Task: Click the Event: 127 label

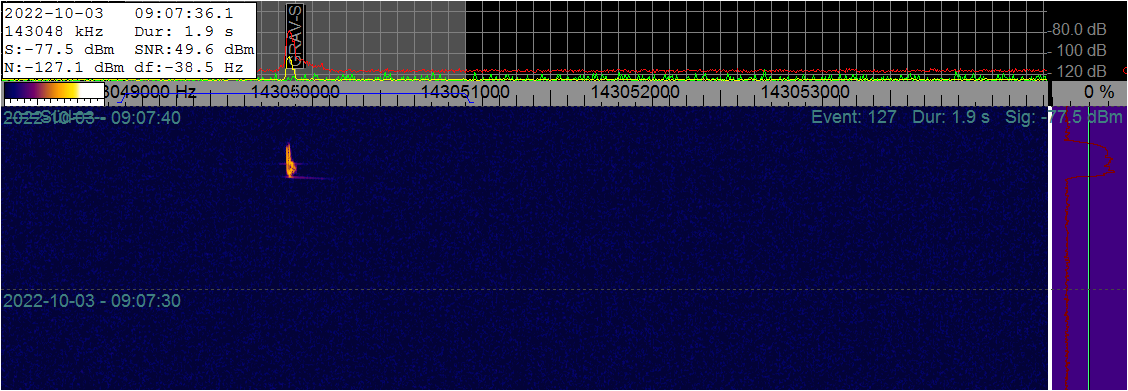Action: point(854,116)
